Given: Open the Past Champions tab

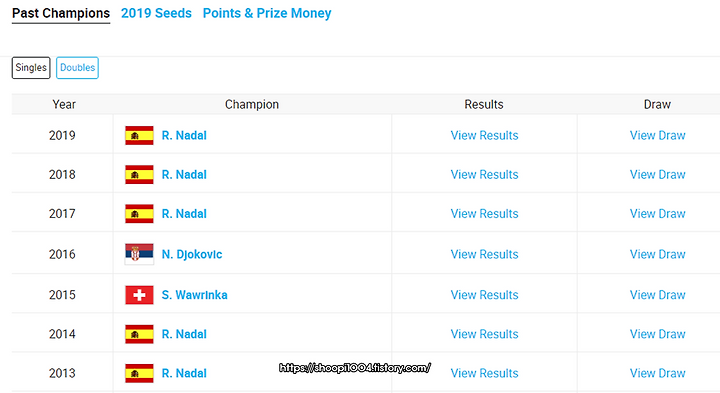Looking at the screenshot, I should (61, 13).
